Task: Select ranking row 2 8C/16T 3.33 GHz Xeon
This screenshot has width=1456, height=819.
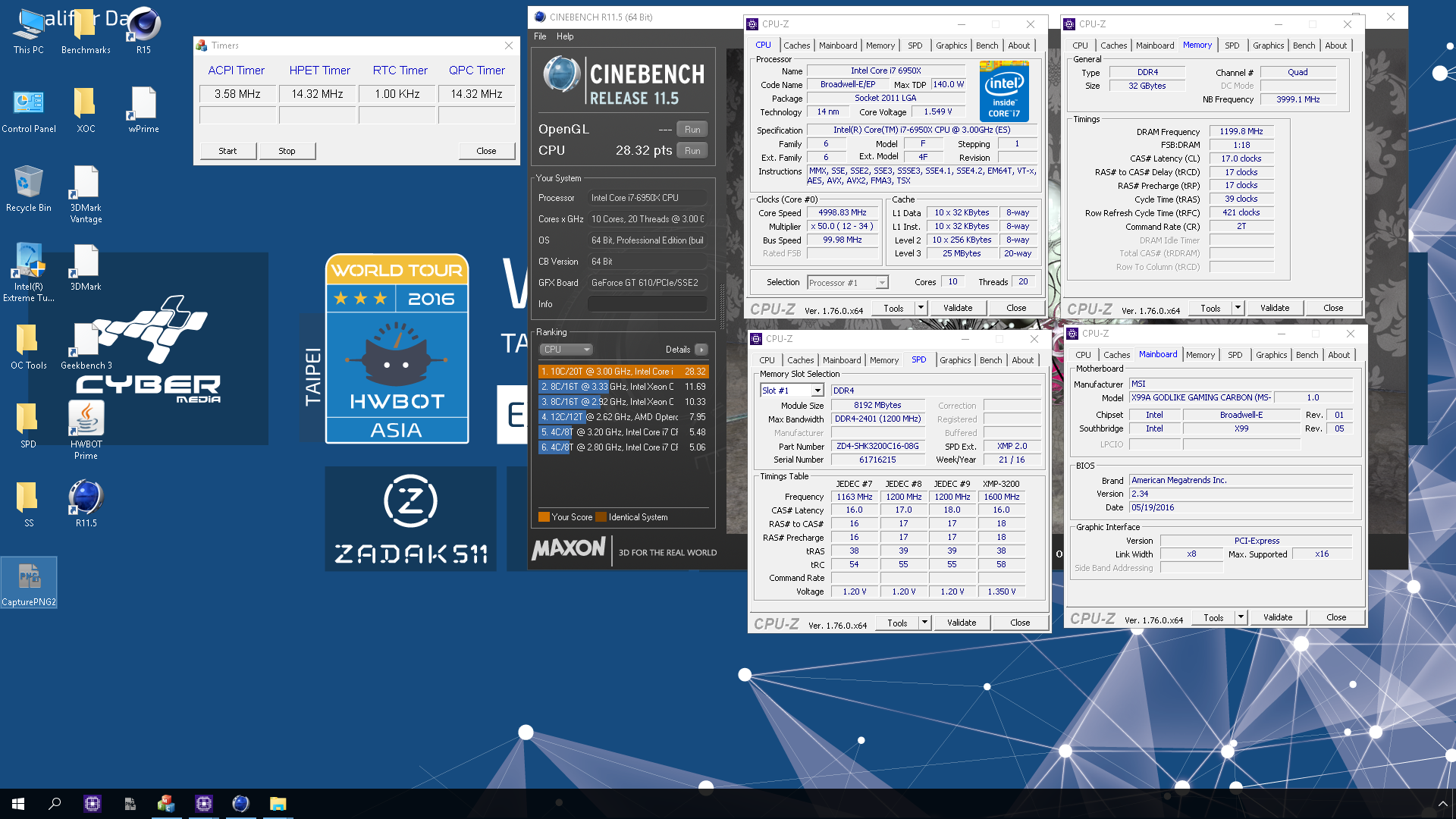Action: (x=623, y=387)
